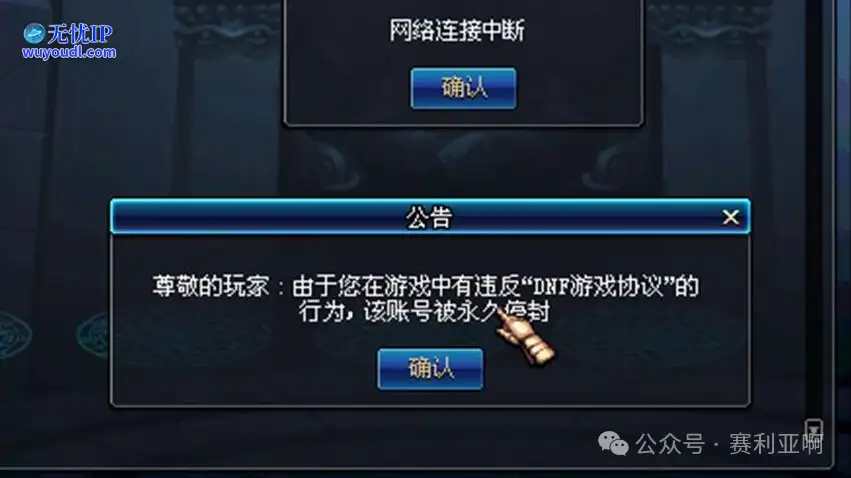Confirm the permanent ban announcement with 确认
The width and height of the screenshot is (851, 478).
pyautogui.click(x=430, y=369)
